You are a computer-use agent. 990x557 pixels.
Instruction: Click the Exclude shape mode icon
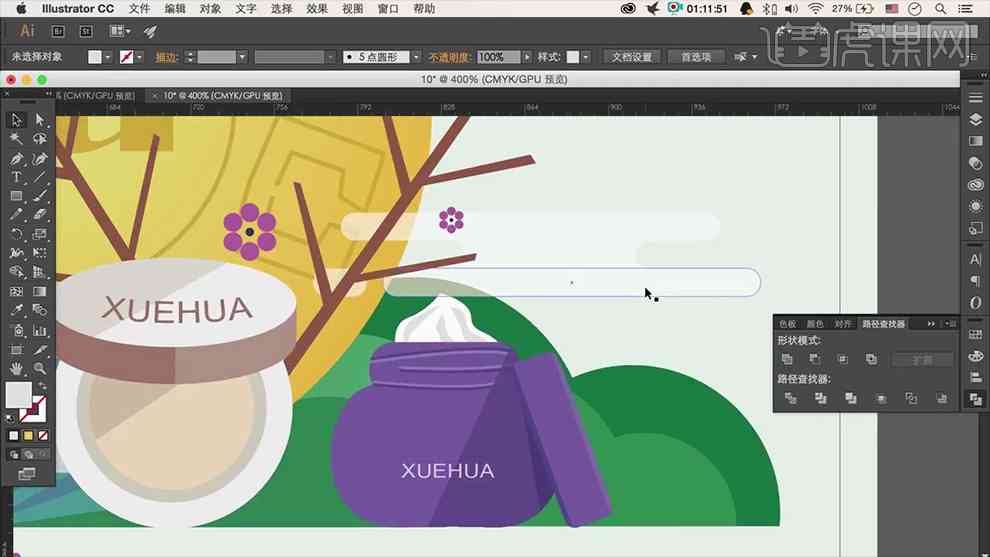(871, 359)
